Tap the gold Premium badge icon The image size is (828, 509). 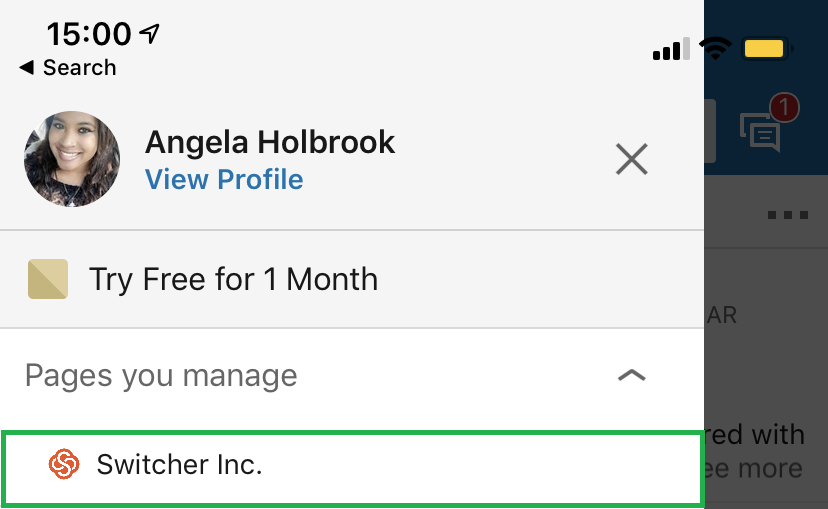(47, 279)
